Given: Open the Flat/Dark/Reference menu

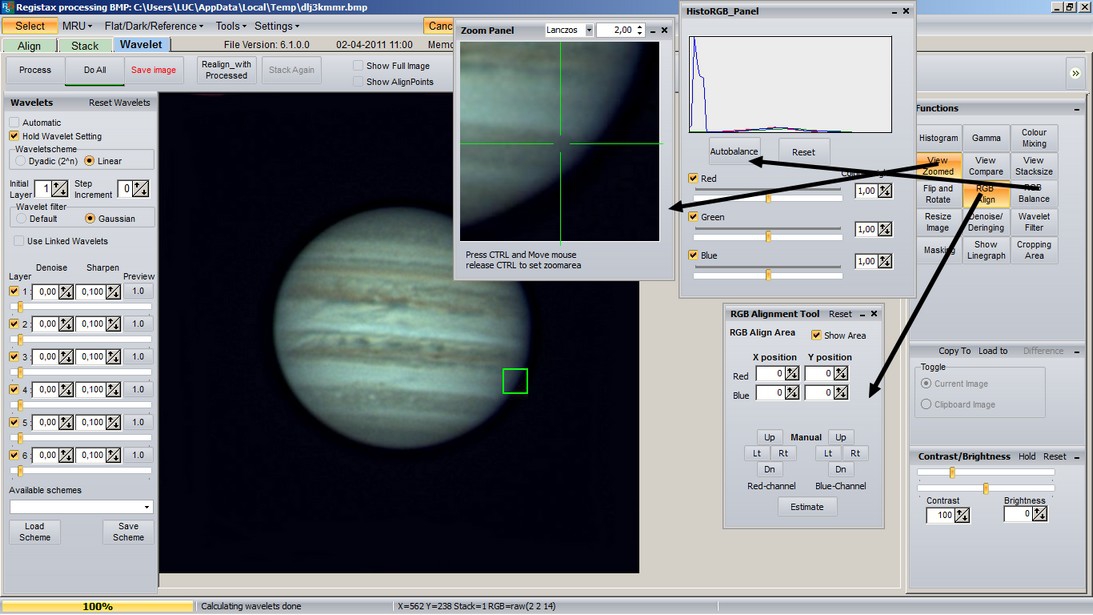Looking at the screenshot, I should tap(153, 26).
